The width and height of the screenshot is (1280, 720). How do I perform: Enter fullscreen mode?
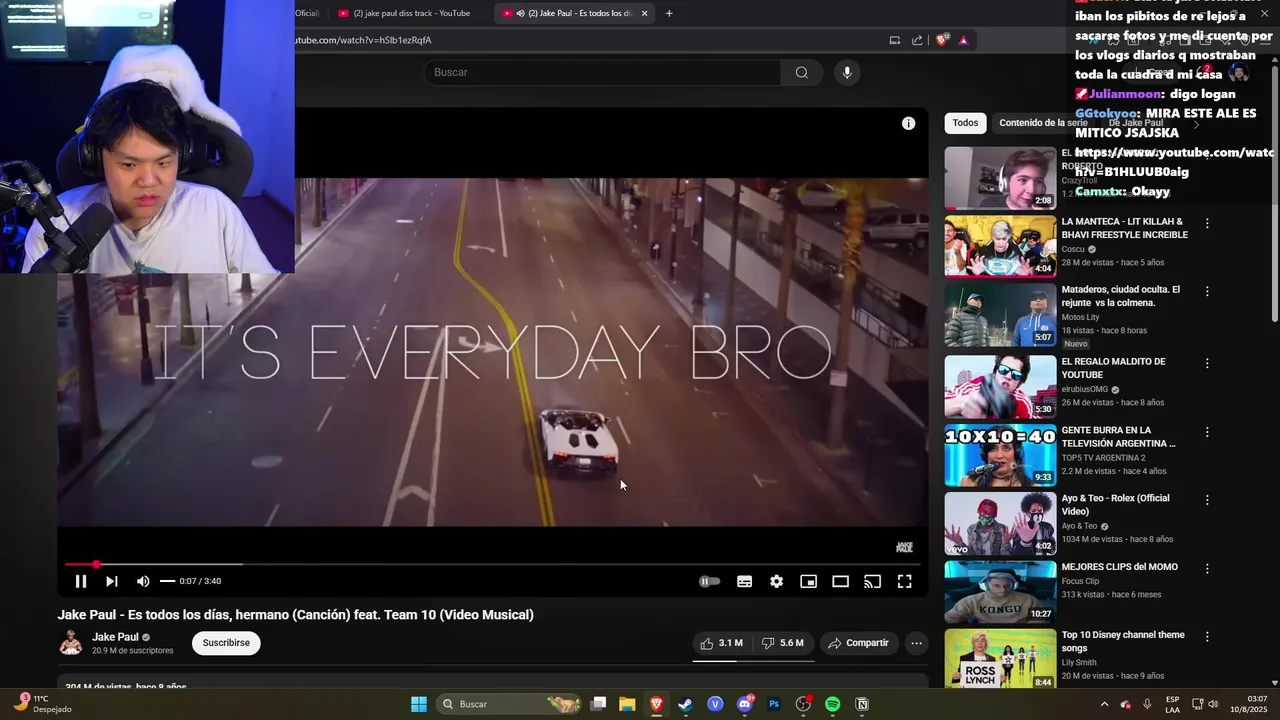click(x=904, y=581)
